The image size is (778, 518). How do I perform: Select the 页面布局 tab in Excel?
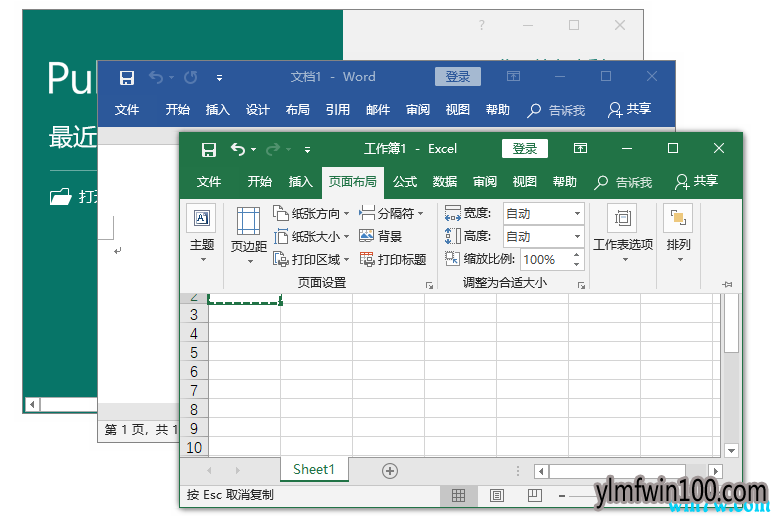(x=352, y=182)
